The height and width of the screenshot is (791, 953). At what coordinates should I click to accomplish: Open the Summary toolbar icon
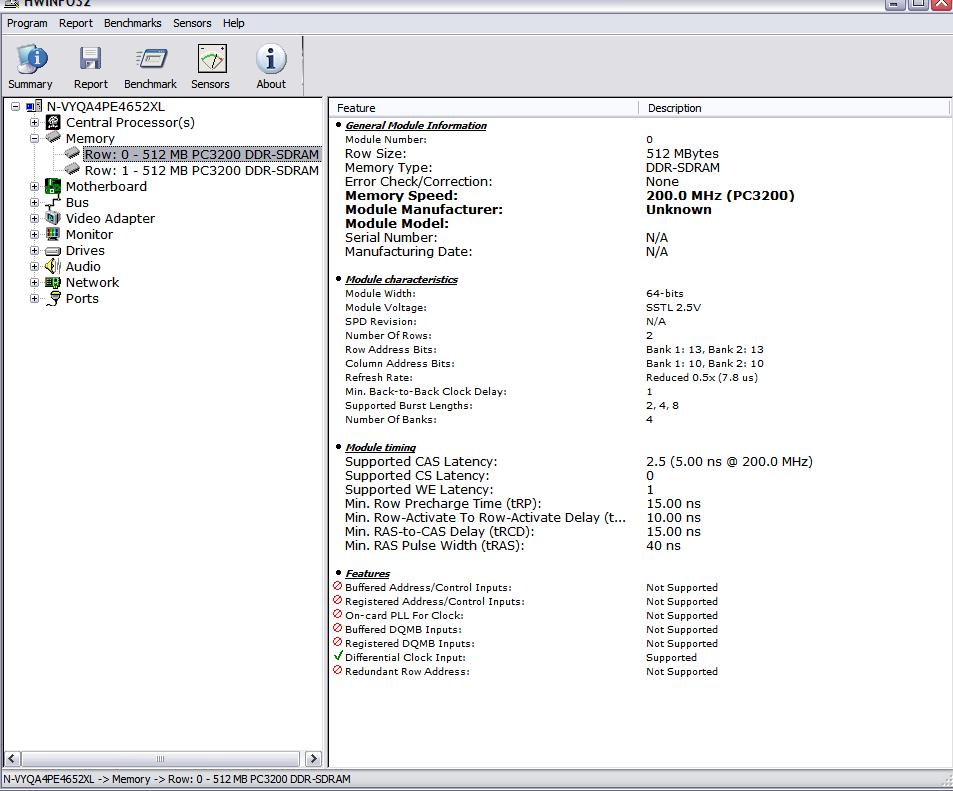pyautogui.click(x=32, y=59)
